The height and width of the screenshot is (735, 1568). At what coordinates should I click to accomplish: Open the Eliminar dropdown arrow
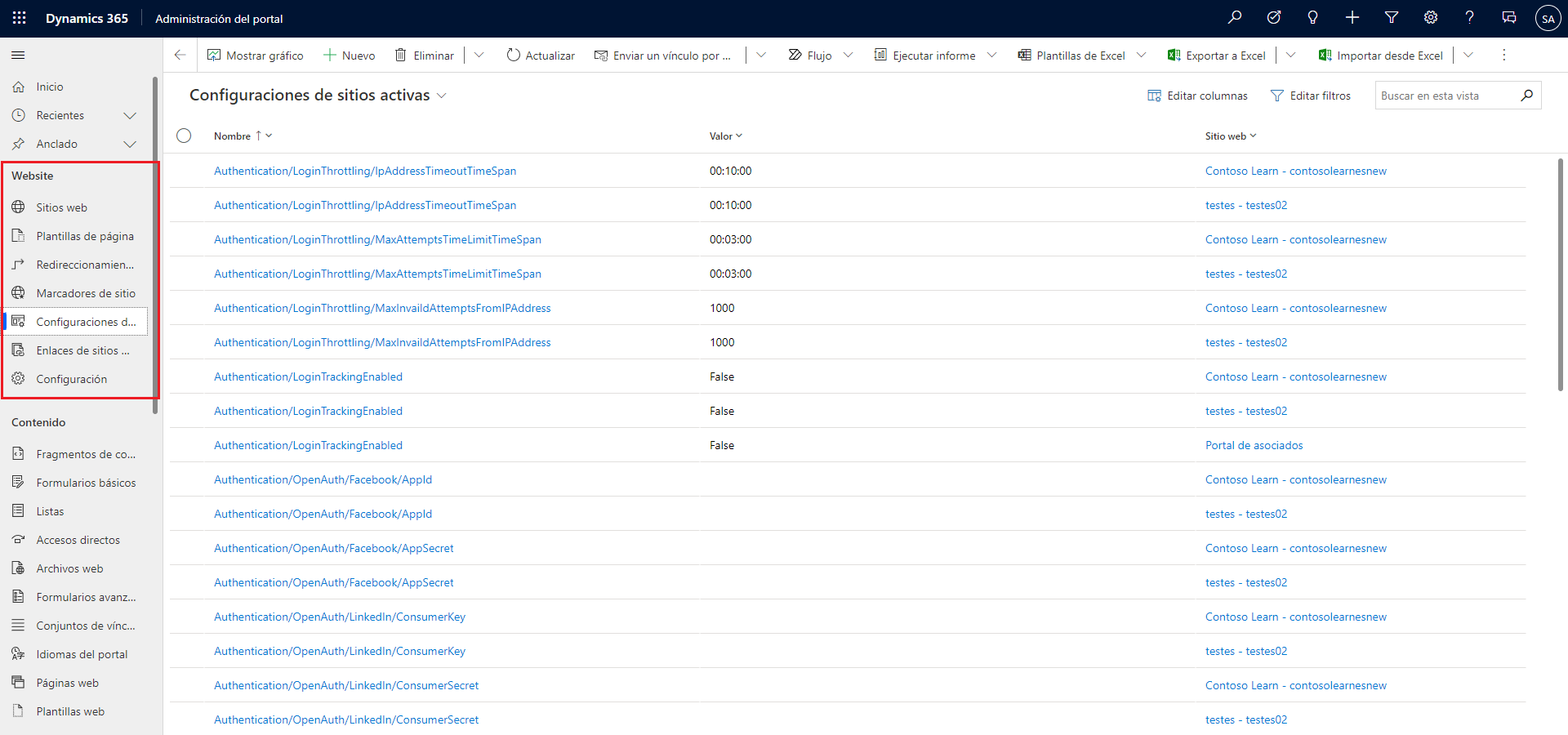[x=479, y=55]
